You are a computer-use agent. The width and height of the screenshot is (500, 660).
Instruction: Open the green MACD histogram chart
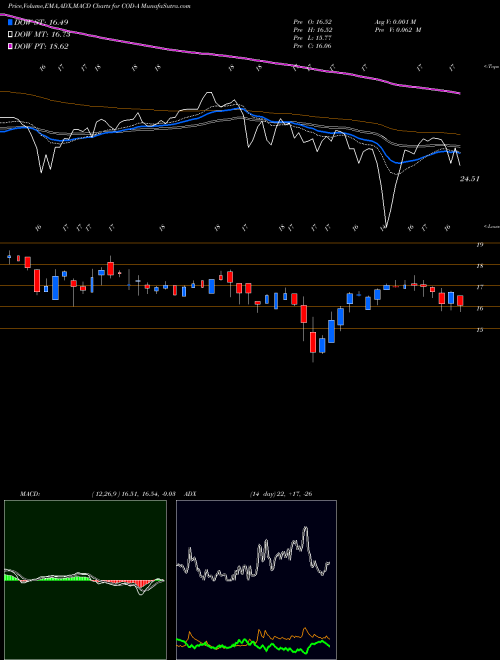tap(85, 580)
